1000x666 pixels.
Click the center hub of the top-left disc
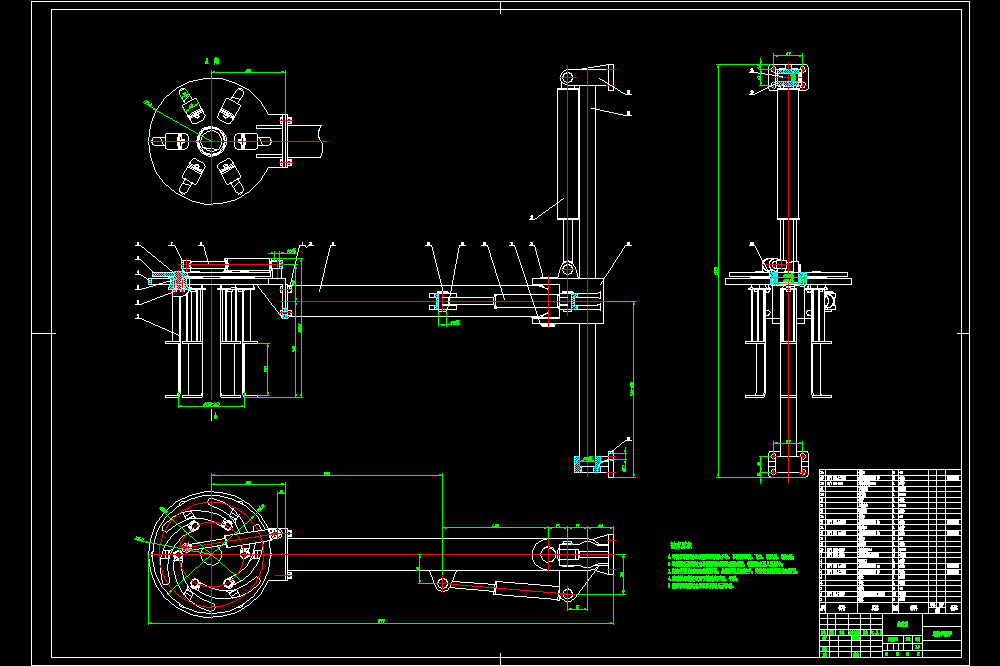210,142
